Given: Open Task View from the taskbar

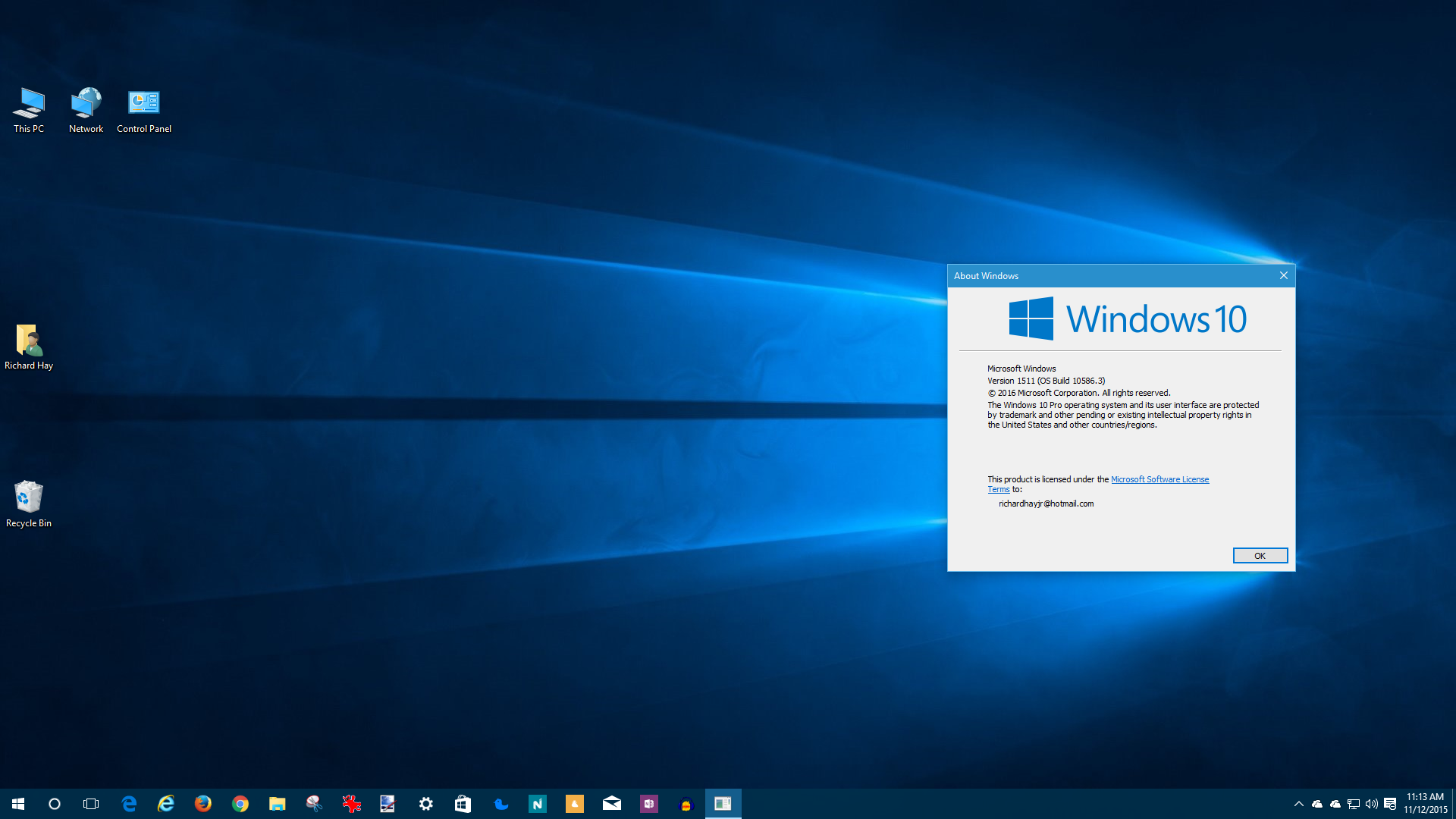Looking at the screenshot, I should pos(91,804).
